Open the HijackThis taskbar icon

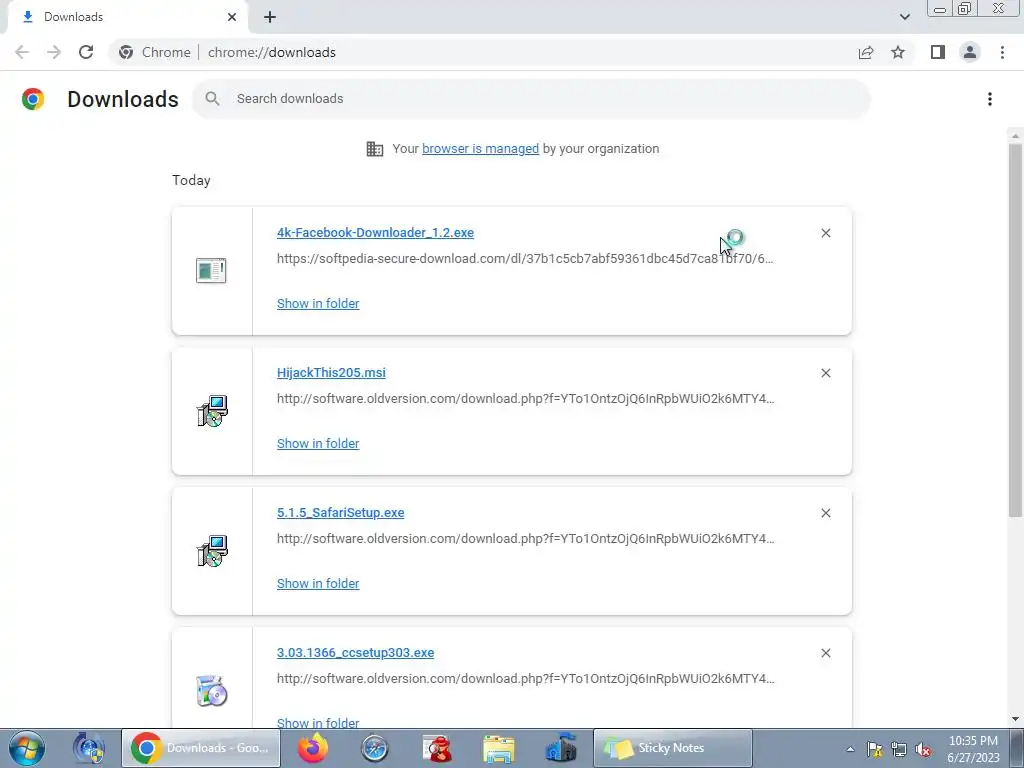tap(437, 748)
